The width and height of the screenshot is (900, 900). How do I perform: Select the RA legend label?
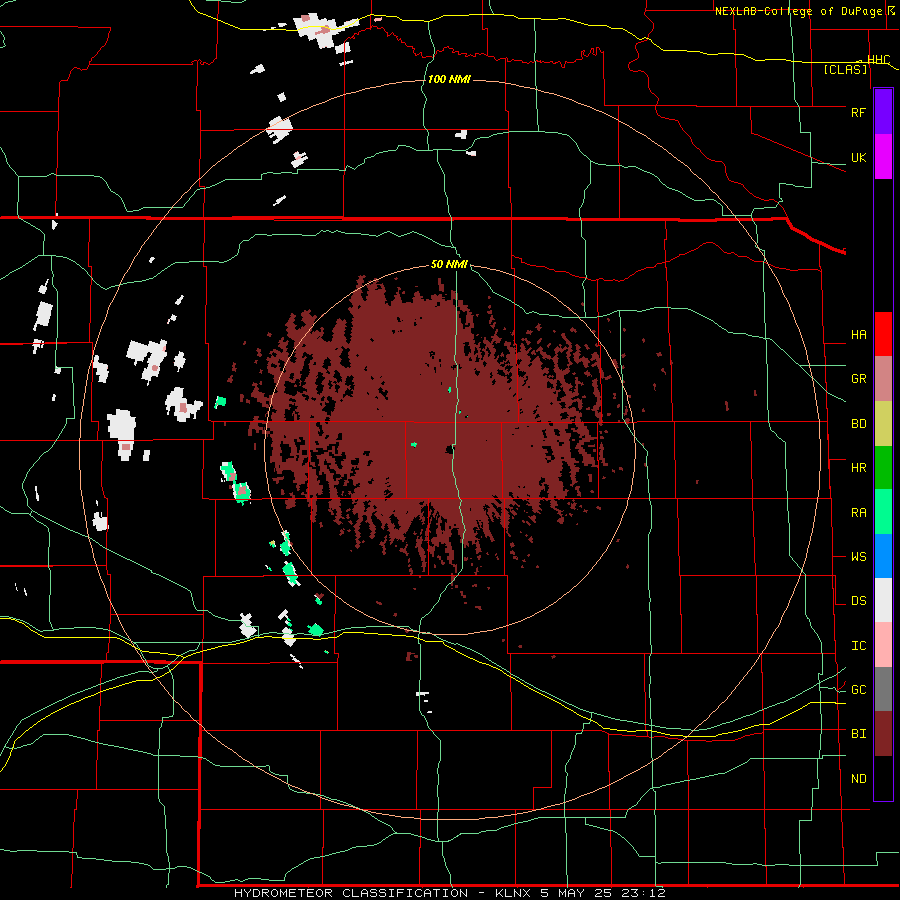[858, 512]
